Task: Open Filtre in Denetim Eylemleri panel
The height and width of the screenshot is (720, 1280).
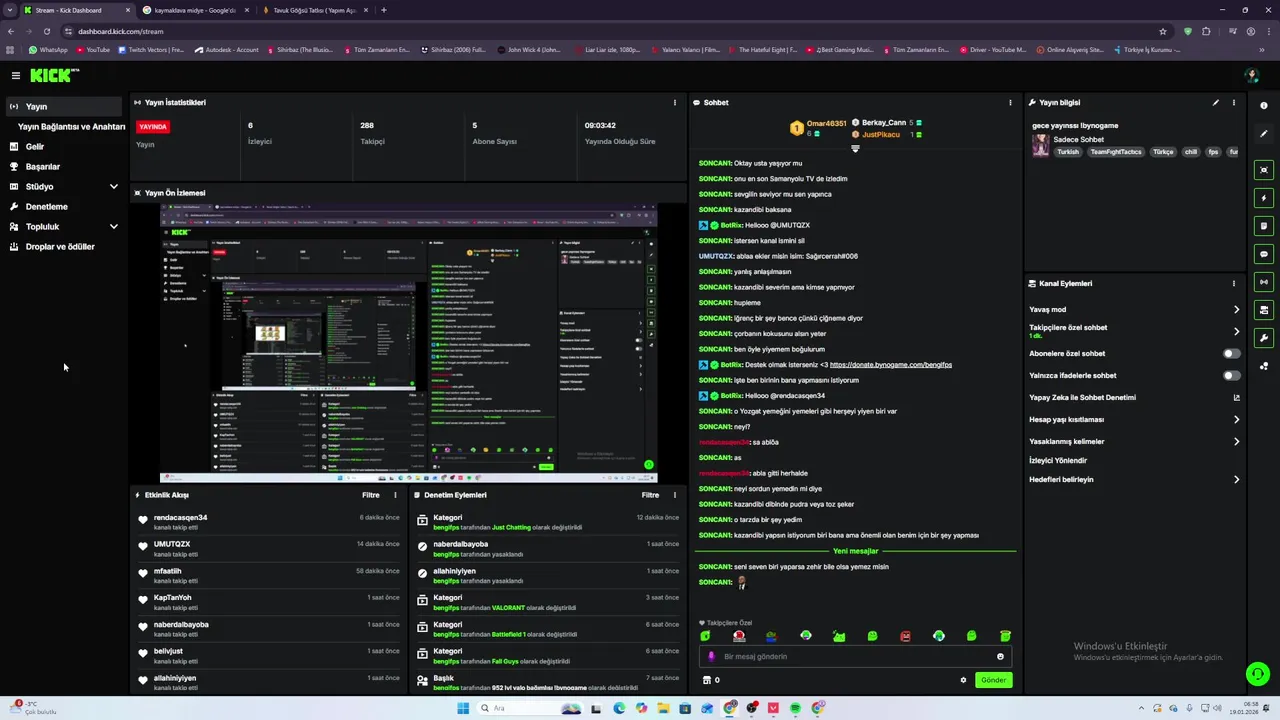Action: 650,495
